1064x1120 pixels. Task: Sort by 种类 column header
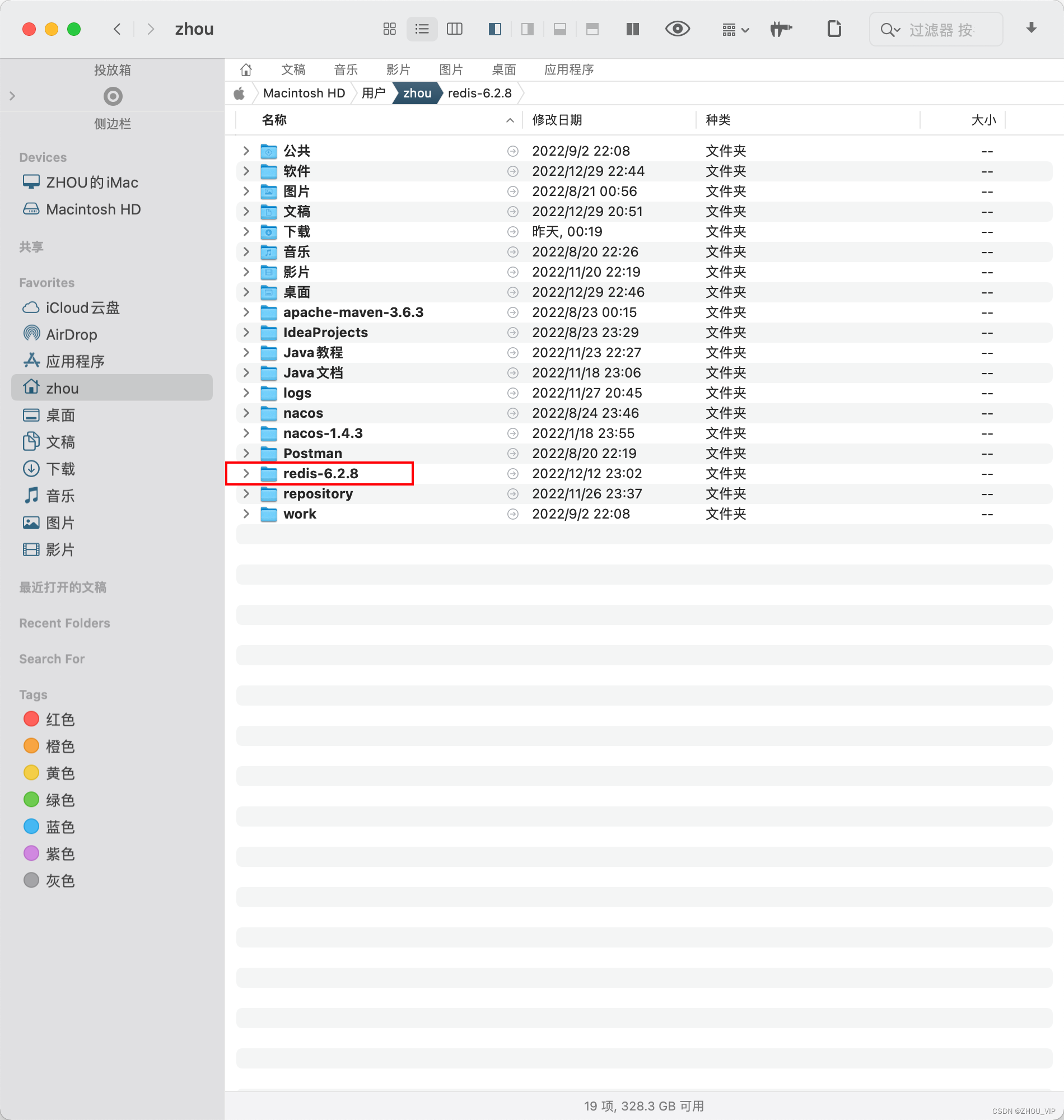718,120
